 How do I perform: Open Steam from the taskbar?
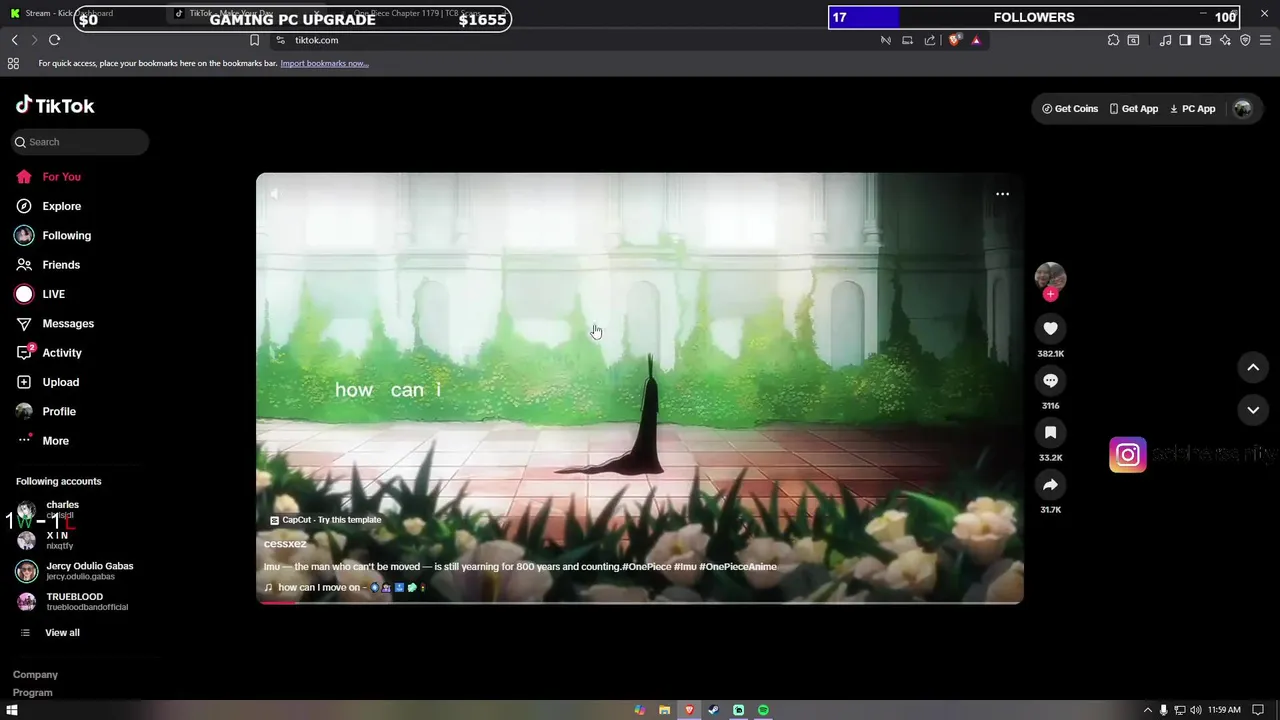click(713, 710)
